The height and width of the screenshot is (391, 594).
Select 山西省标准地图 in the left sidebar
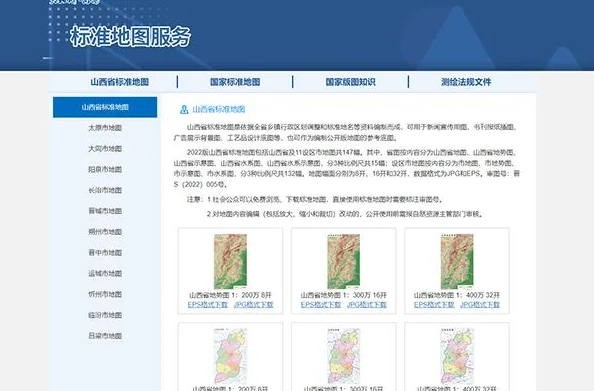[x=105, y=107]
